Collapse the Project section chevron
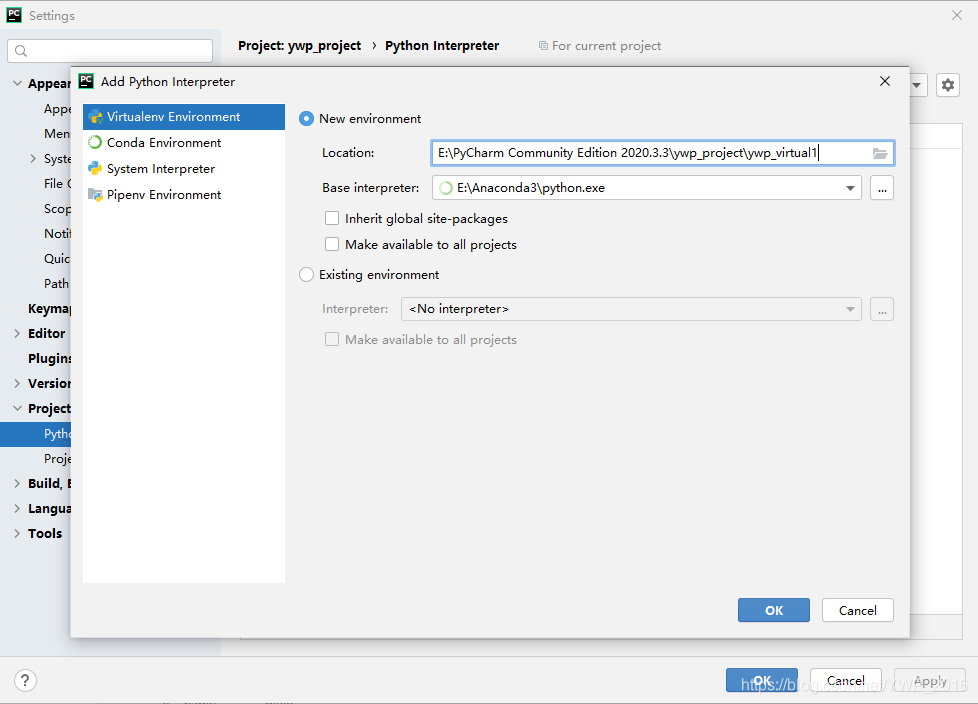This screenshot has width=978, height=704. pos(17,408)
